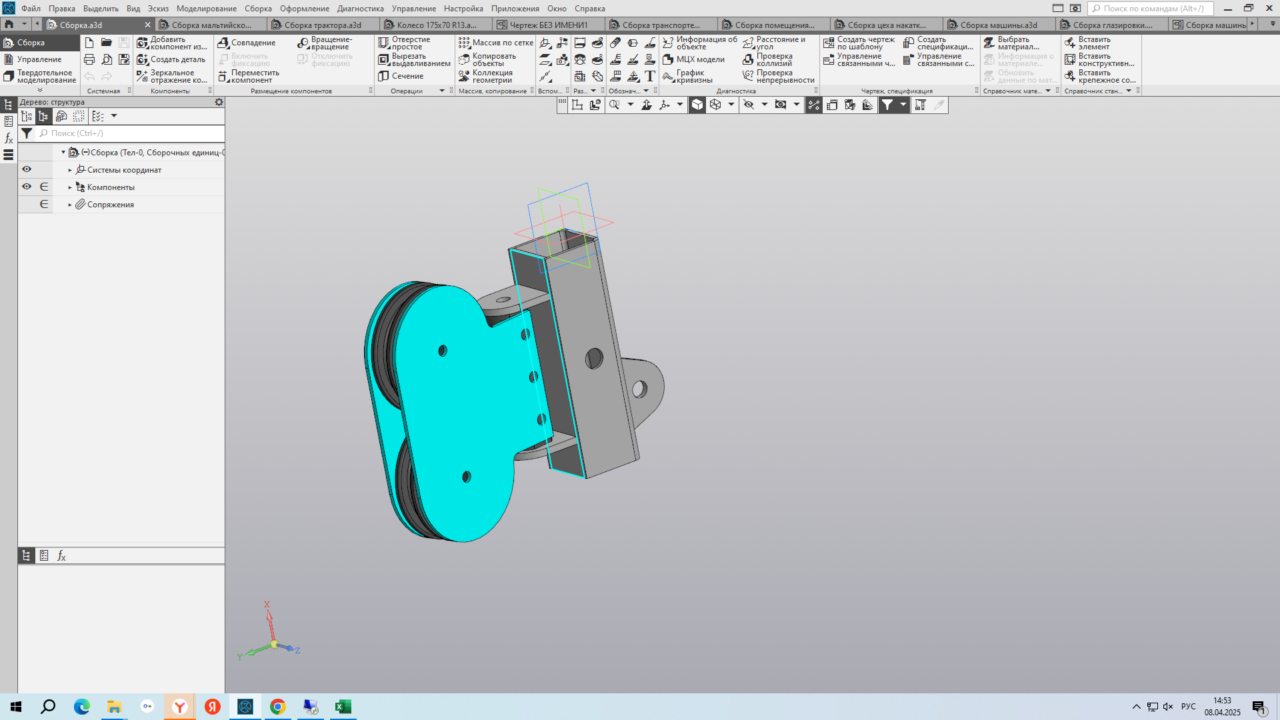
Task: Click Информация об объекте tool
Action: coord(699,43)
